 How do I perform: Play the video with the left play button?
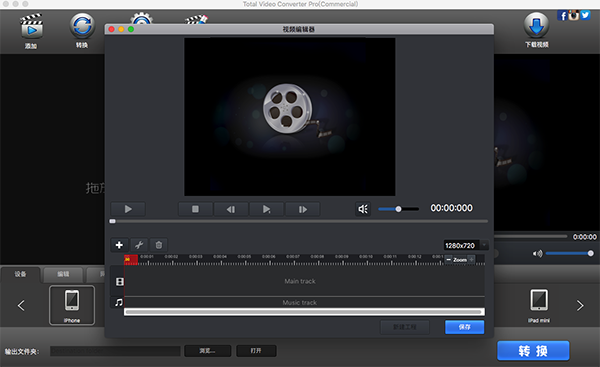tap(128, 209)
